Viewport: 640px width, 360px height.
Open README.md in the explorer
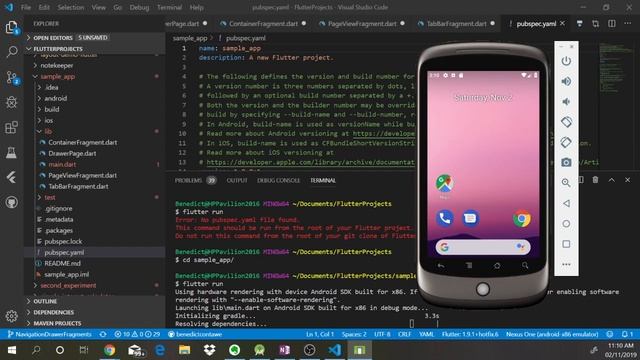tap(62, 264)
